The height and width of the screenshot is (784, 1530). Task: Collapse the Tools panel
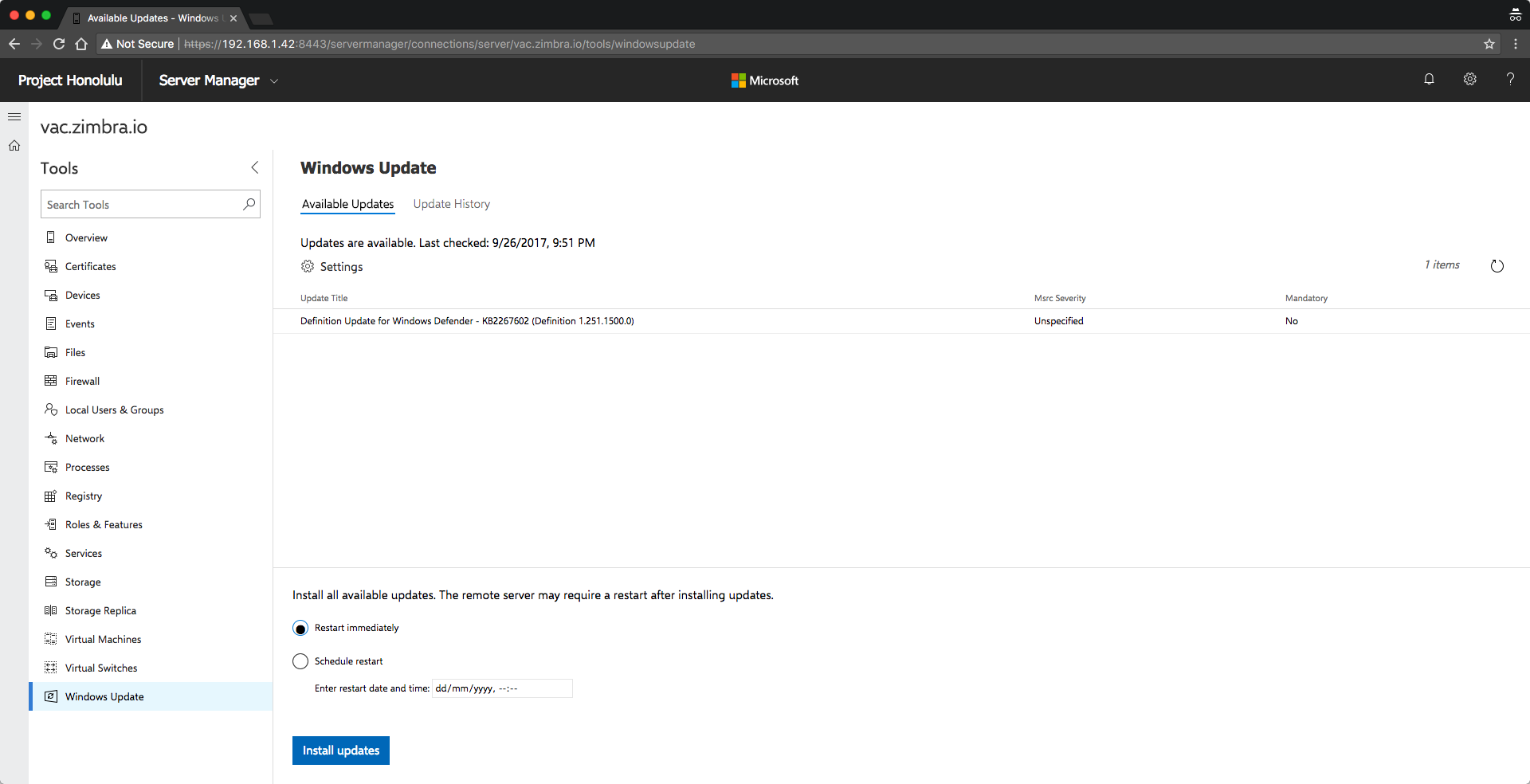(x=255, y=167)
